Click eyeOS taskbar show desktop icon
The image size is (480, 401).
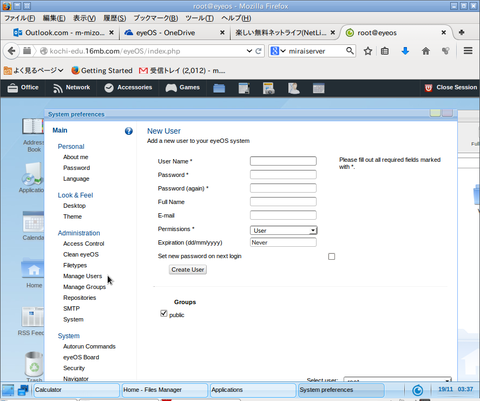pos(8,390)
